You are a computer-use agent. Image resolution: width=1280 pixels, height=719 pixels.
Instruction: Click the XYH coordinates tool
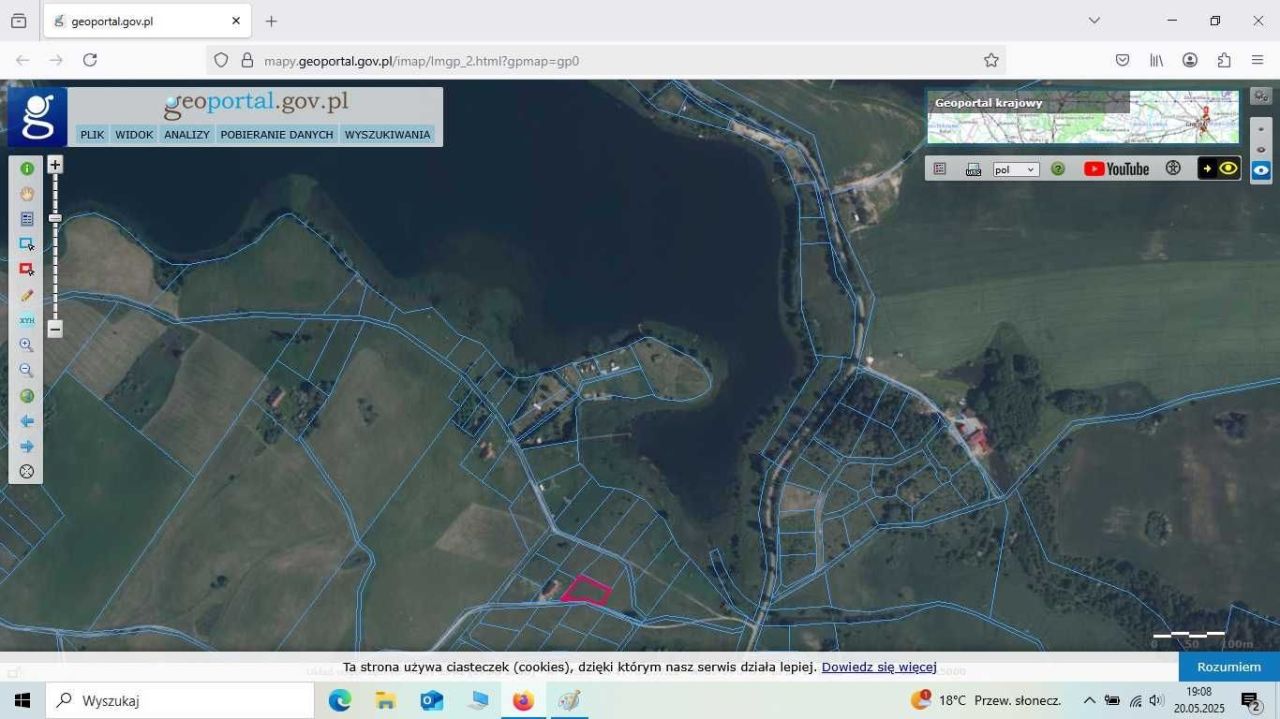(x=27, y=320)
